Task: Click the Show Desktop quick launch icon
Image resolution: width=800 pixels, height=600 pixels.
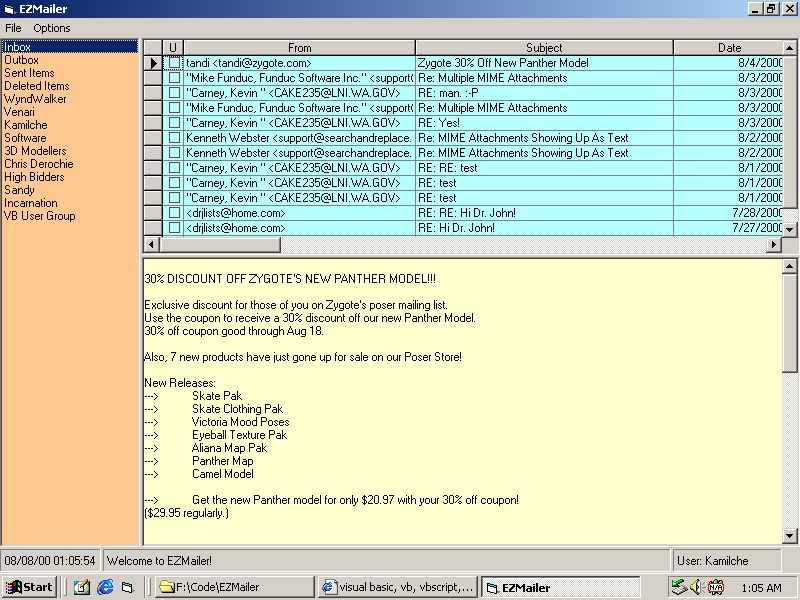Action: pos(82,587)
